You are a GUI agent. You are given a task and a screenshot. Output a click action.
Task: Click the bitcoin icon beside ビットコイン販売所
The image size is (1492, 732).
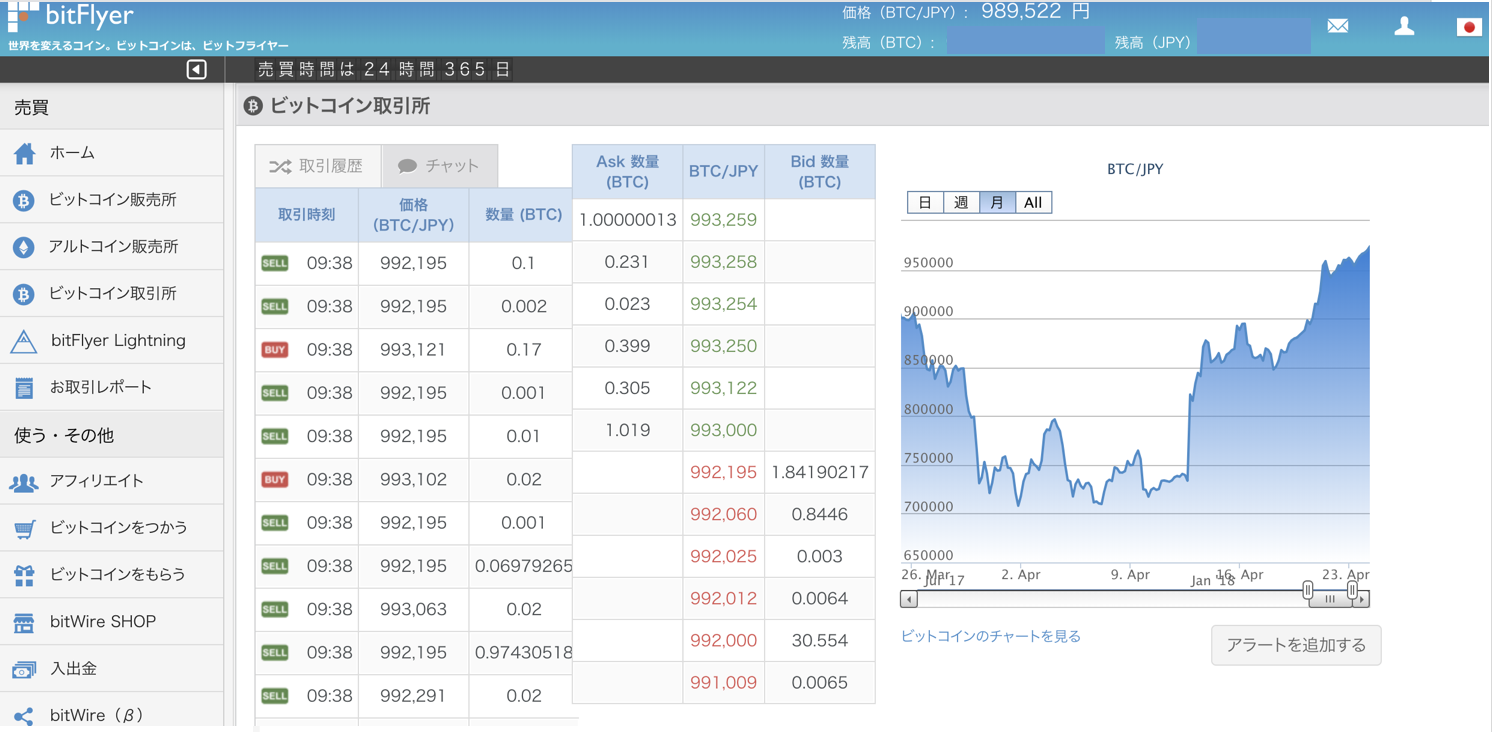(24, 200)
